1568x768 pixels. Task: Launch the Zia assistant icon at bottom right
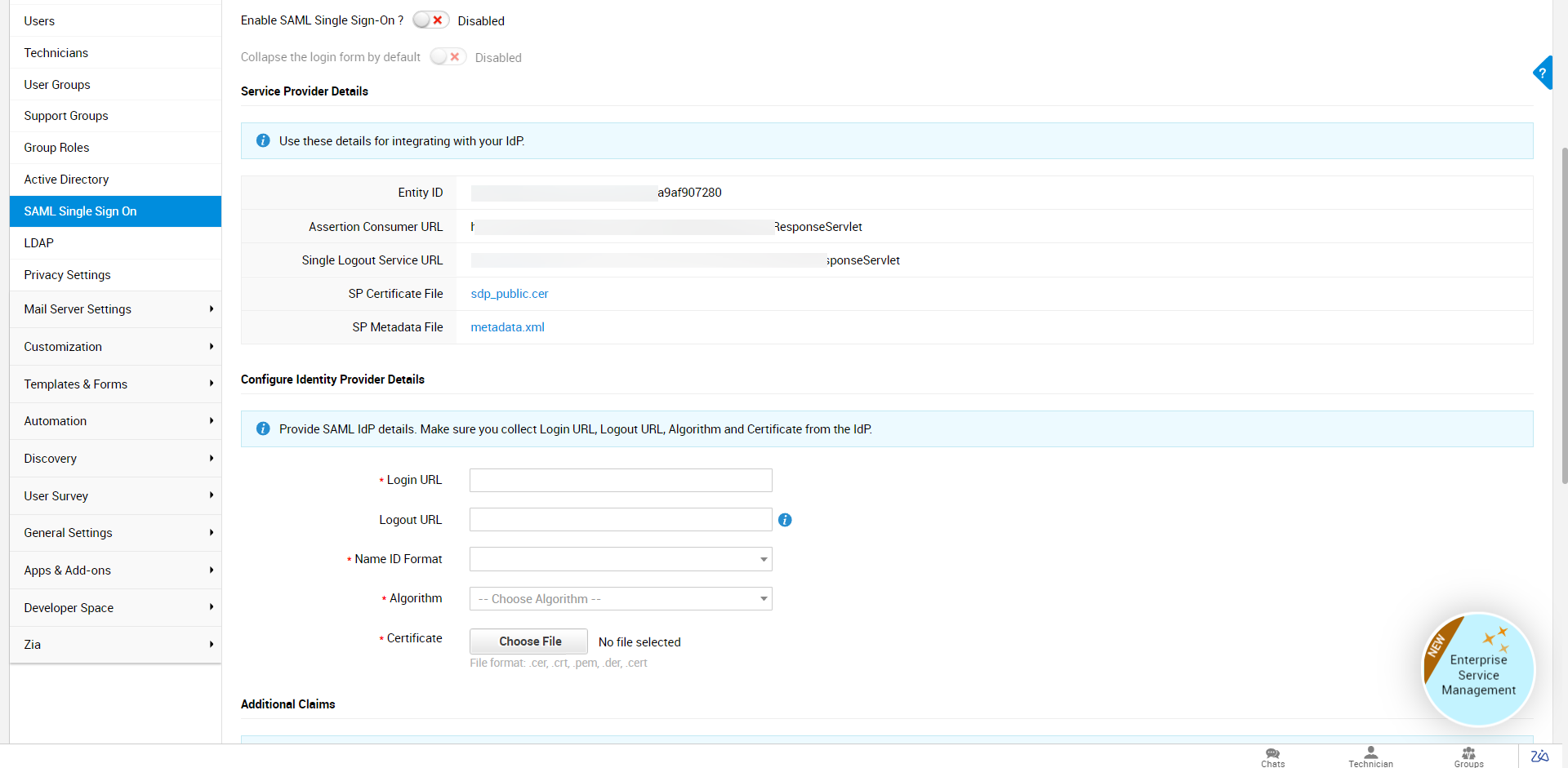point(1539,756)
